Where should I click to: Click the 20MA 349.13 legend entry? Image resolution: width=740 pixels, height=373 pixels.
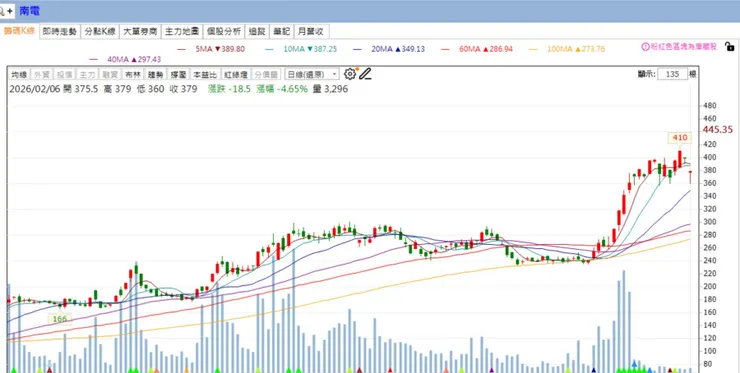[388, 49]
